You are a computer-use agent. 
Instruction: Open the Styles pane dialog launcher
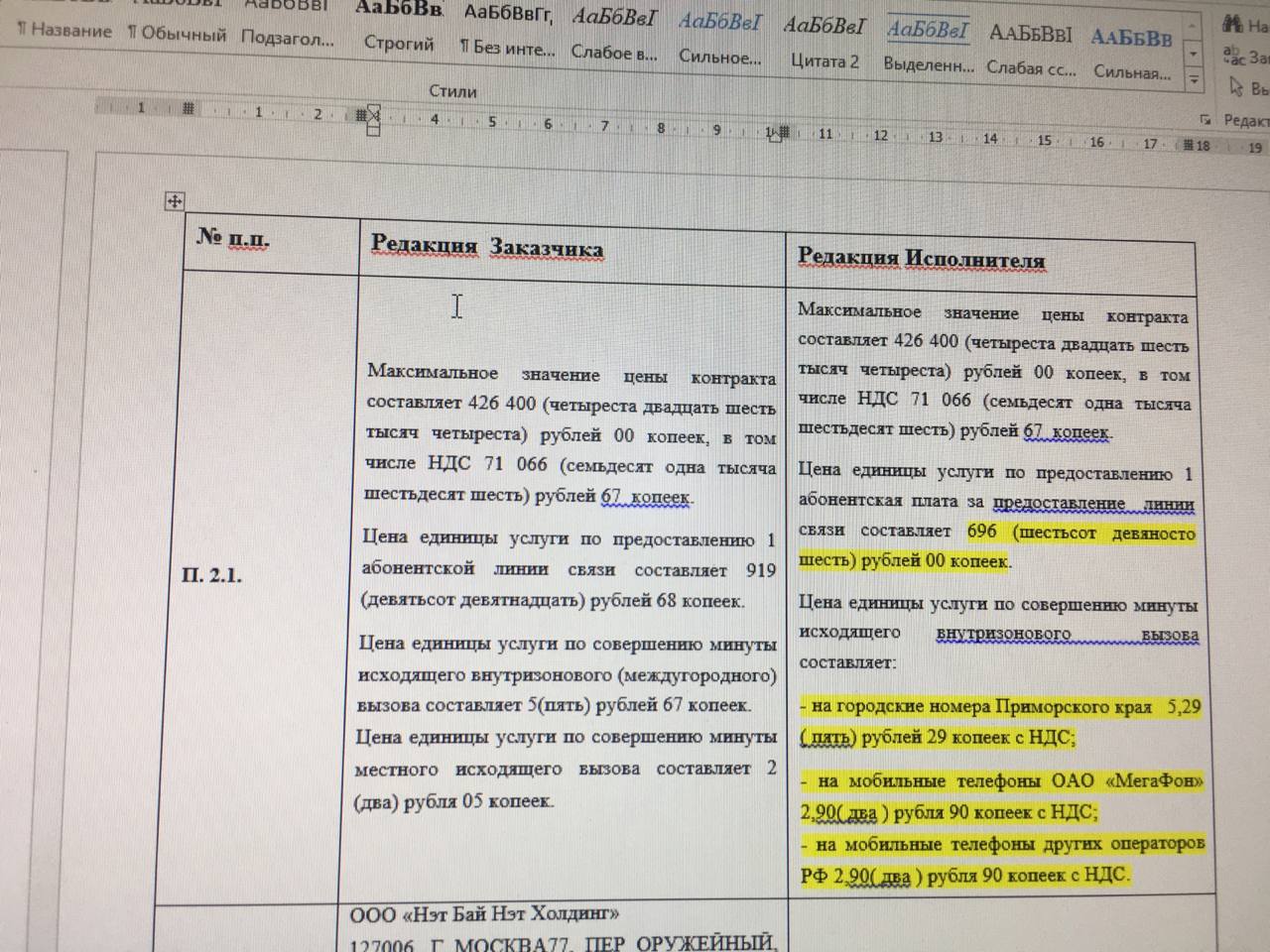coord(1205,120)
